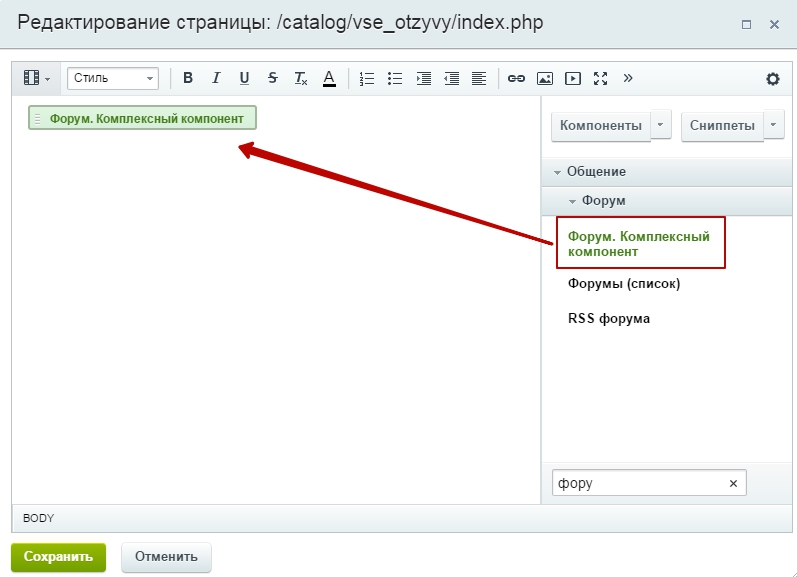Click the insert video icon

pyautogui.click(x=572, y=78)
